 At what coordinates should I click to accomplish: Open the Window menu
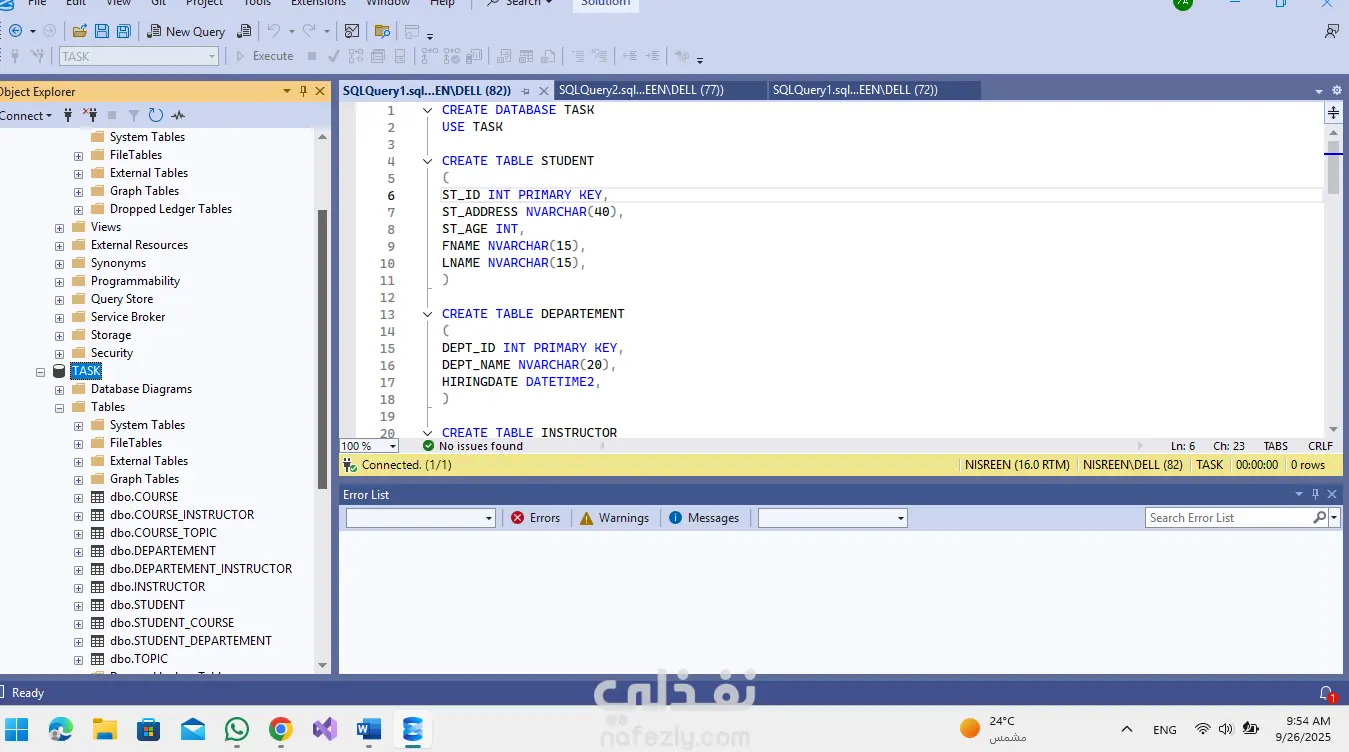[388, 3]
